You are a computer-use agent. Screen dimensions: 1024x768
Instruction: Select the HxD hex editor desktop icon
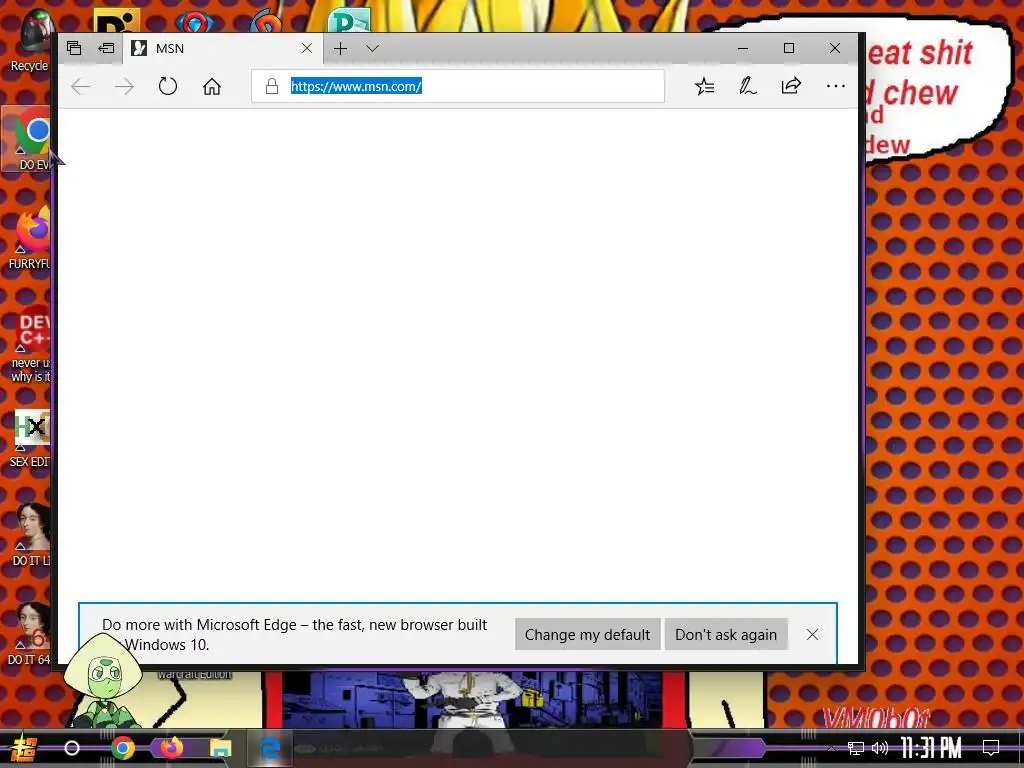point(30,438)
